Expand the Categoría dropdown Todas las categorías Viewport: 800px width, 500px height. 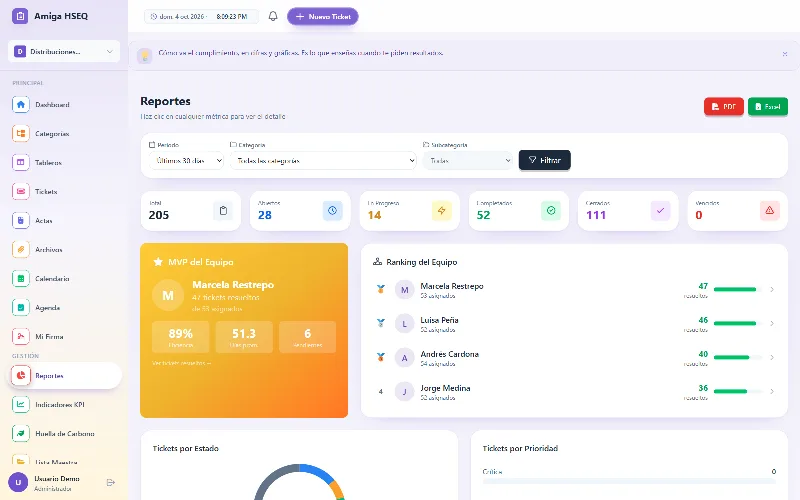tap(323, 161)
